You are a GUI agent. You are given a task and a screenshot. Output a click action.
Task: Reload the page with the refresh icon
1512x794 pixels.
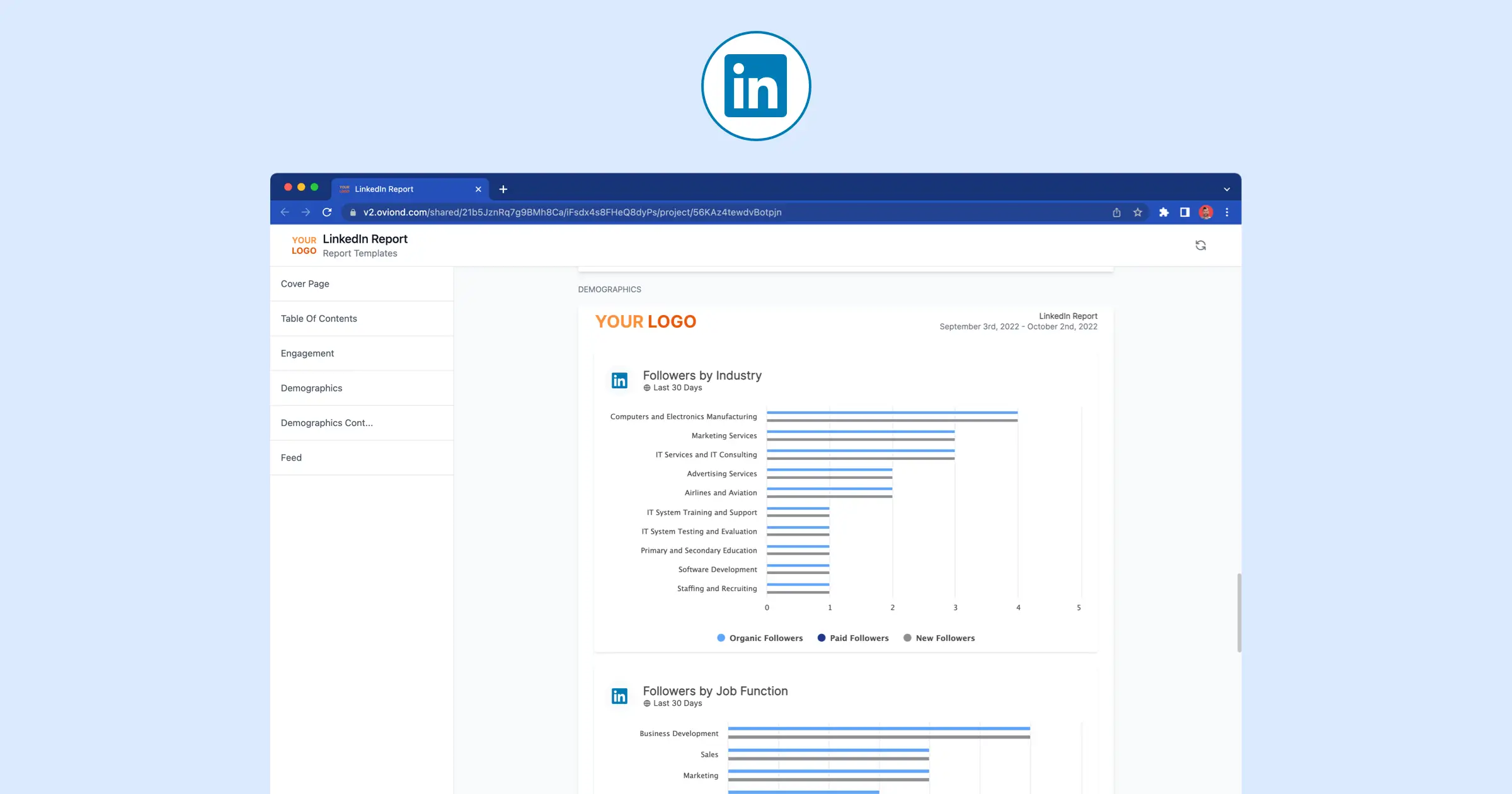tap(327, 212)
